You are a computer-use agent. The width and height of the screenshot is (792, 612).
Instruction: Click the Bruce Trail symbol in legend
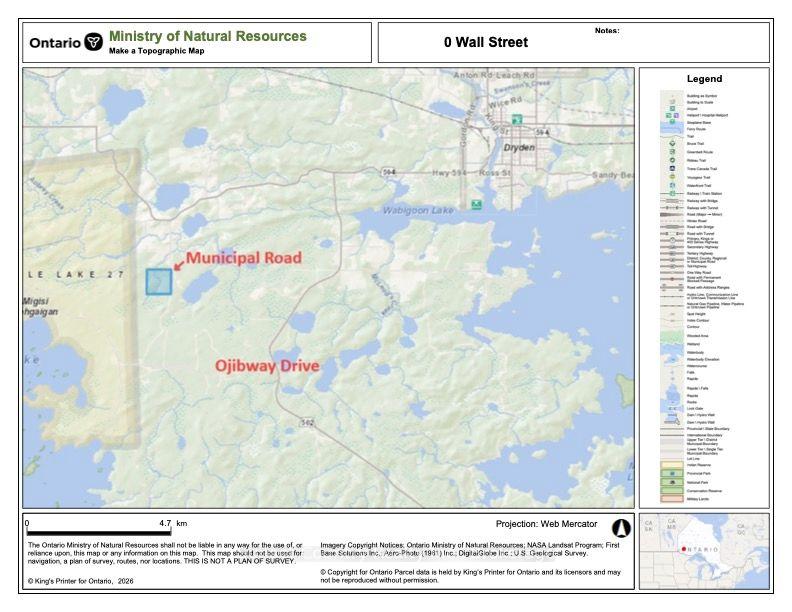672,143
